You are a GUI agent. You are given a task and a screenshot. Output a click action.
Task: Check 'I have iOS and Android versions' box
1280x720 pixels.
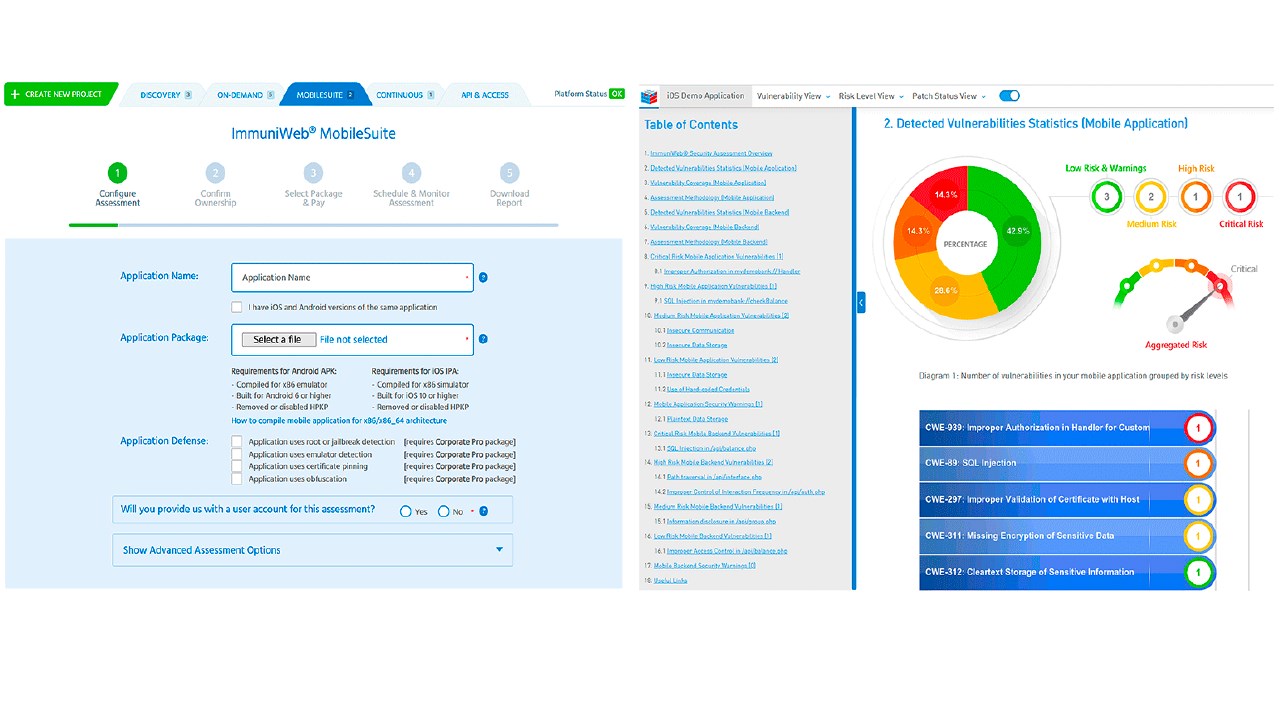[236, 307]
